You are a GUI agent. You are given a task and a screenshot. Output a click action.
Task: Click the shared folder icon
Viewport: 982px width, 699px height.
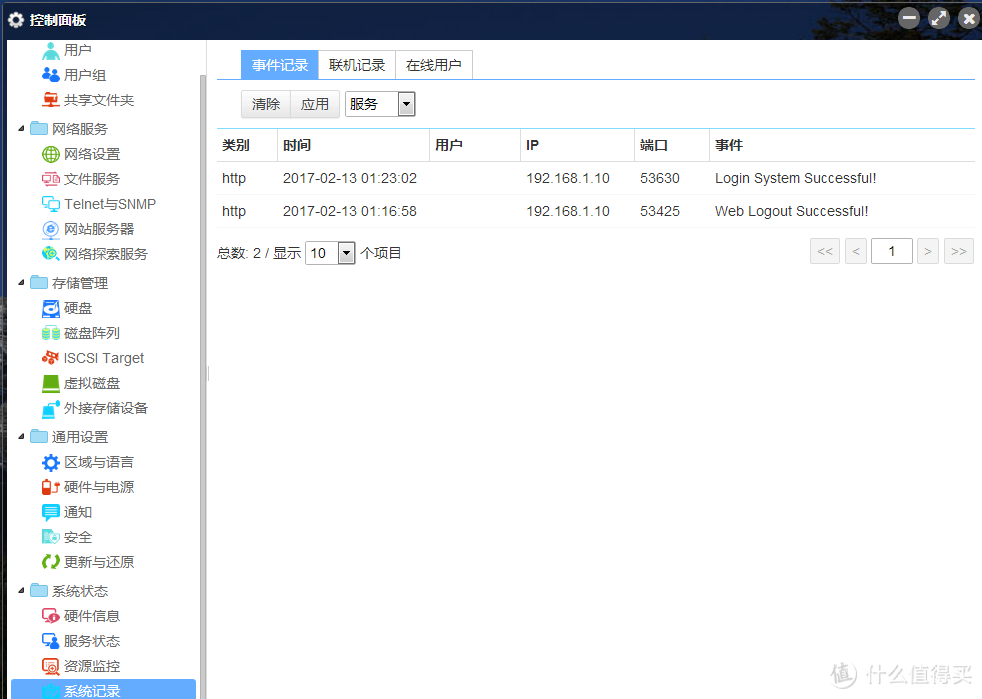pyautogui.click(x=51, y=100)
